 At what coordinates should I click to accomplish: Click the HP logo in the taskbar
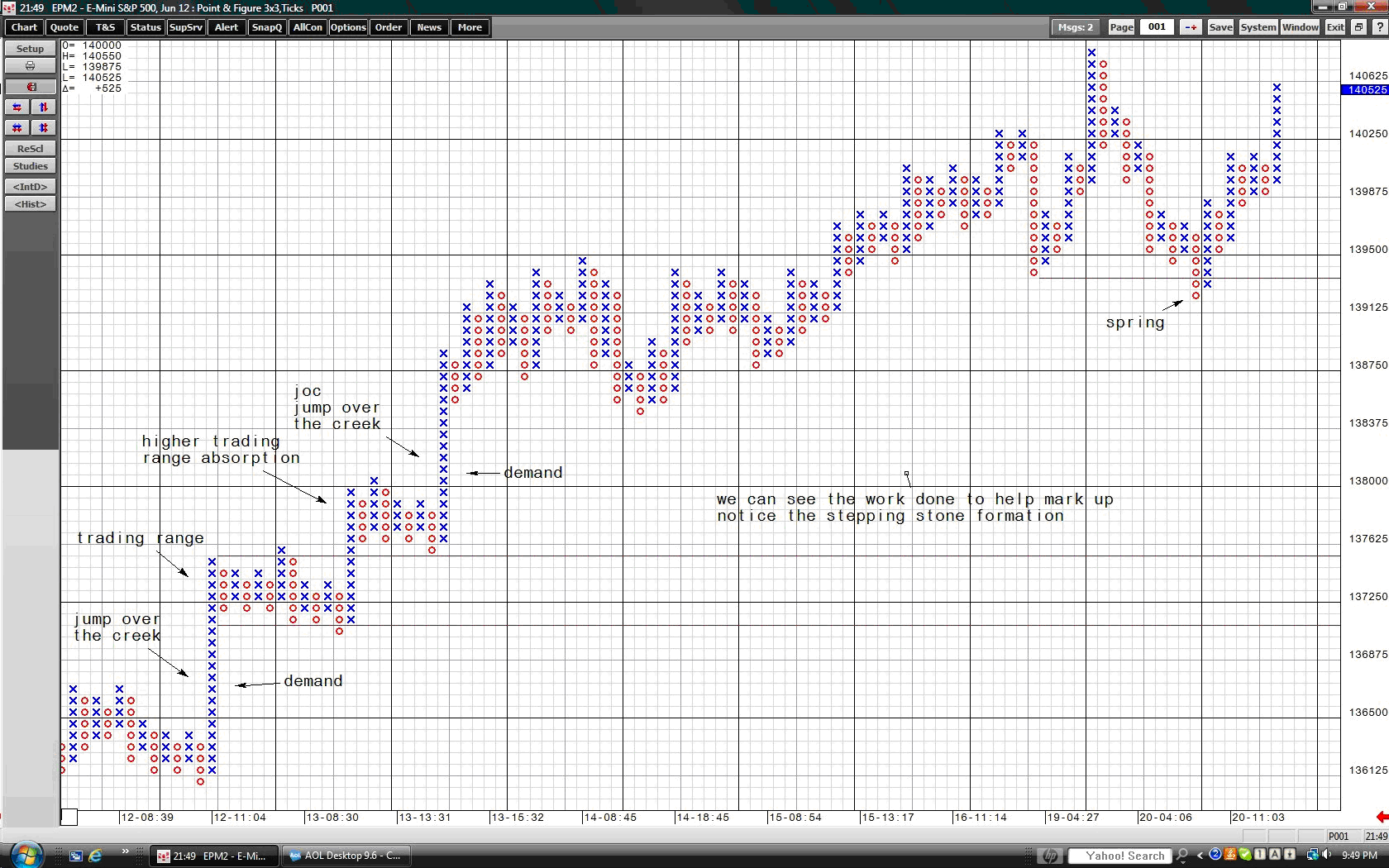(x=1050, y=856)
